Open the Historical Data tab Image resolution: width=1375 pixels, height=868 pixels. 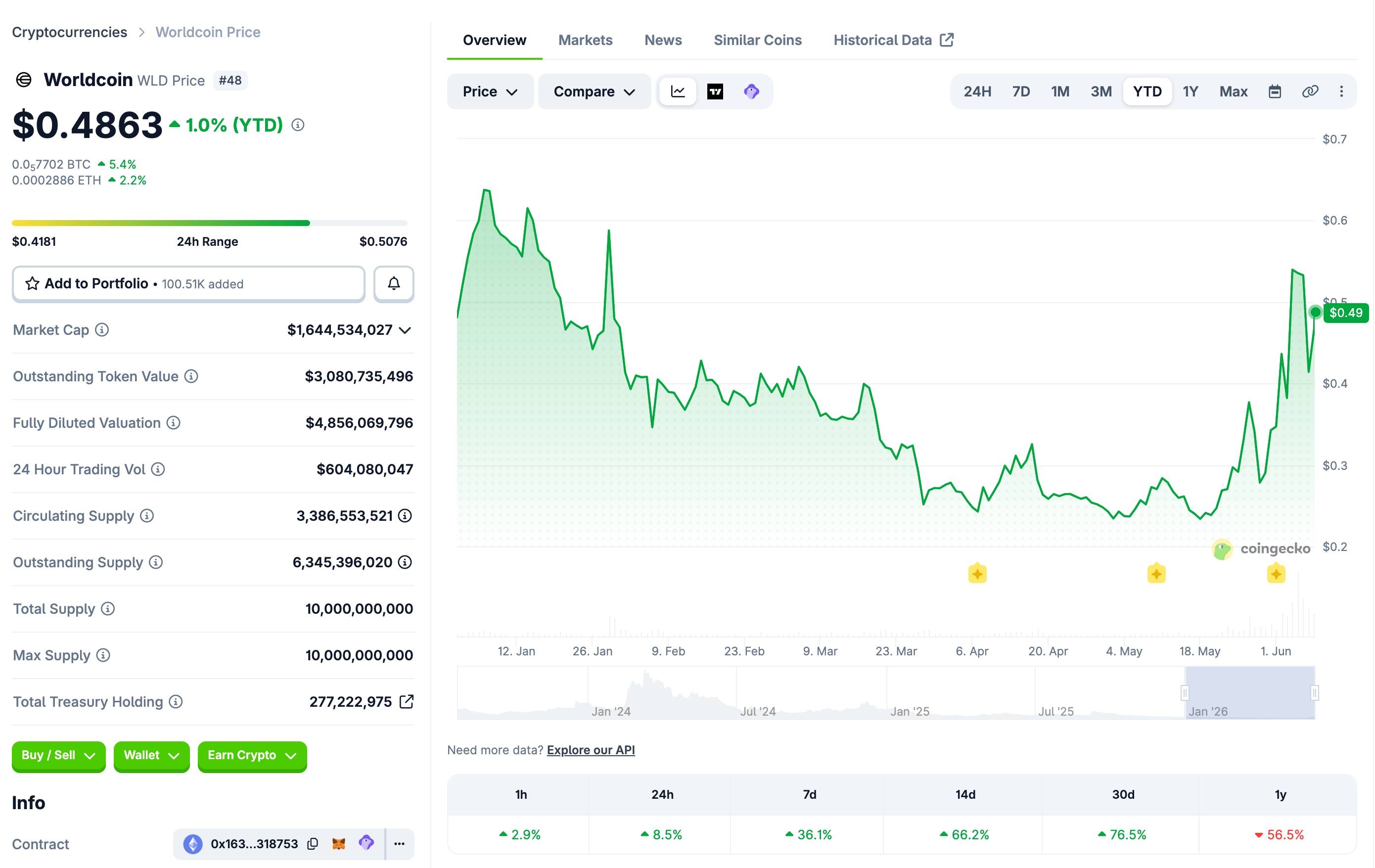coord(894,40)
